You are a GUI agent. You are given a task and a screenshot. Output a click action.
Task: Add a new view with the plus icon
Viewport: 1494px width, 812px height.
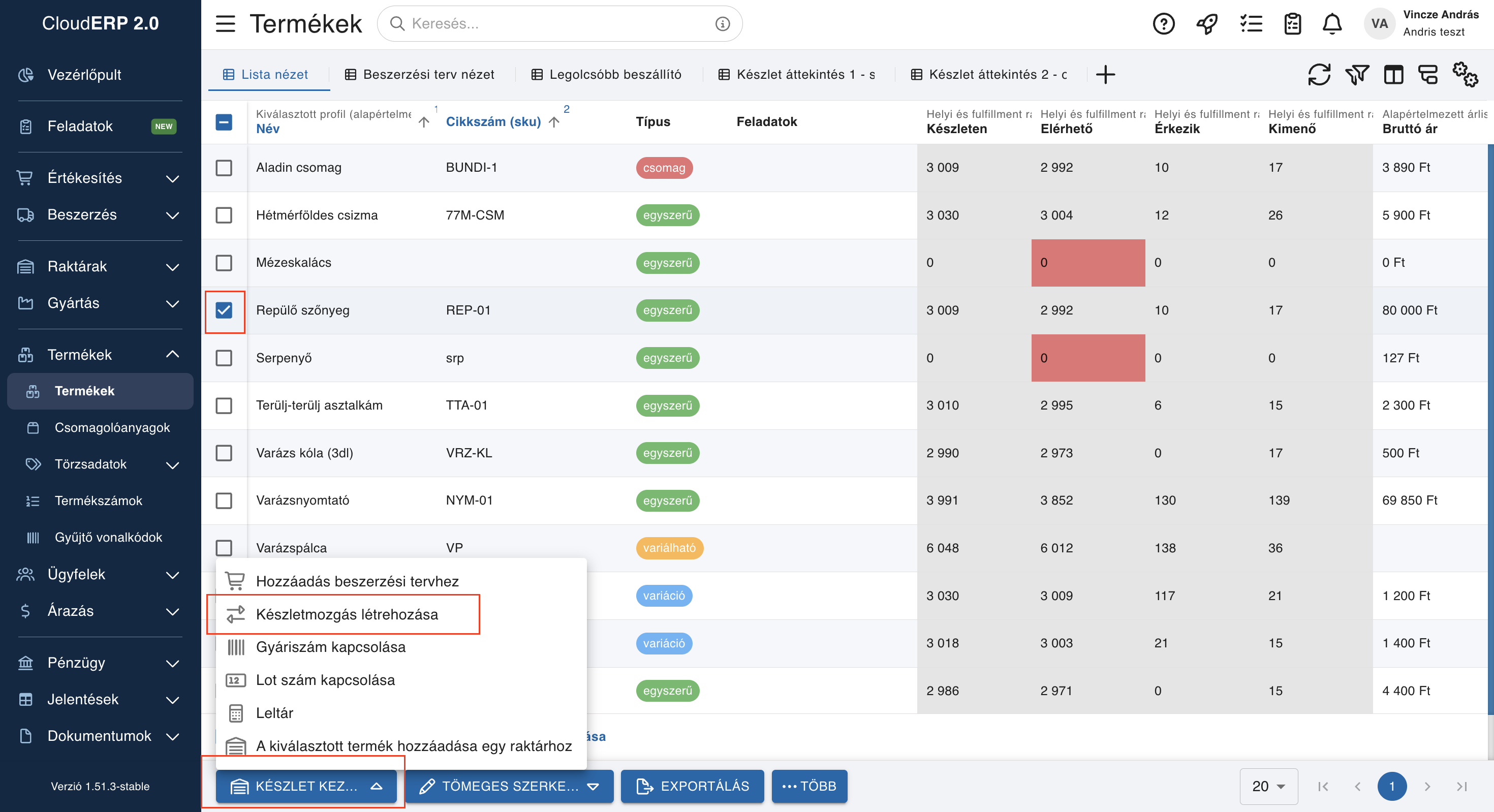pyautogui.click(x=1105, y=74)
